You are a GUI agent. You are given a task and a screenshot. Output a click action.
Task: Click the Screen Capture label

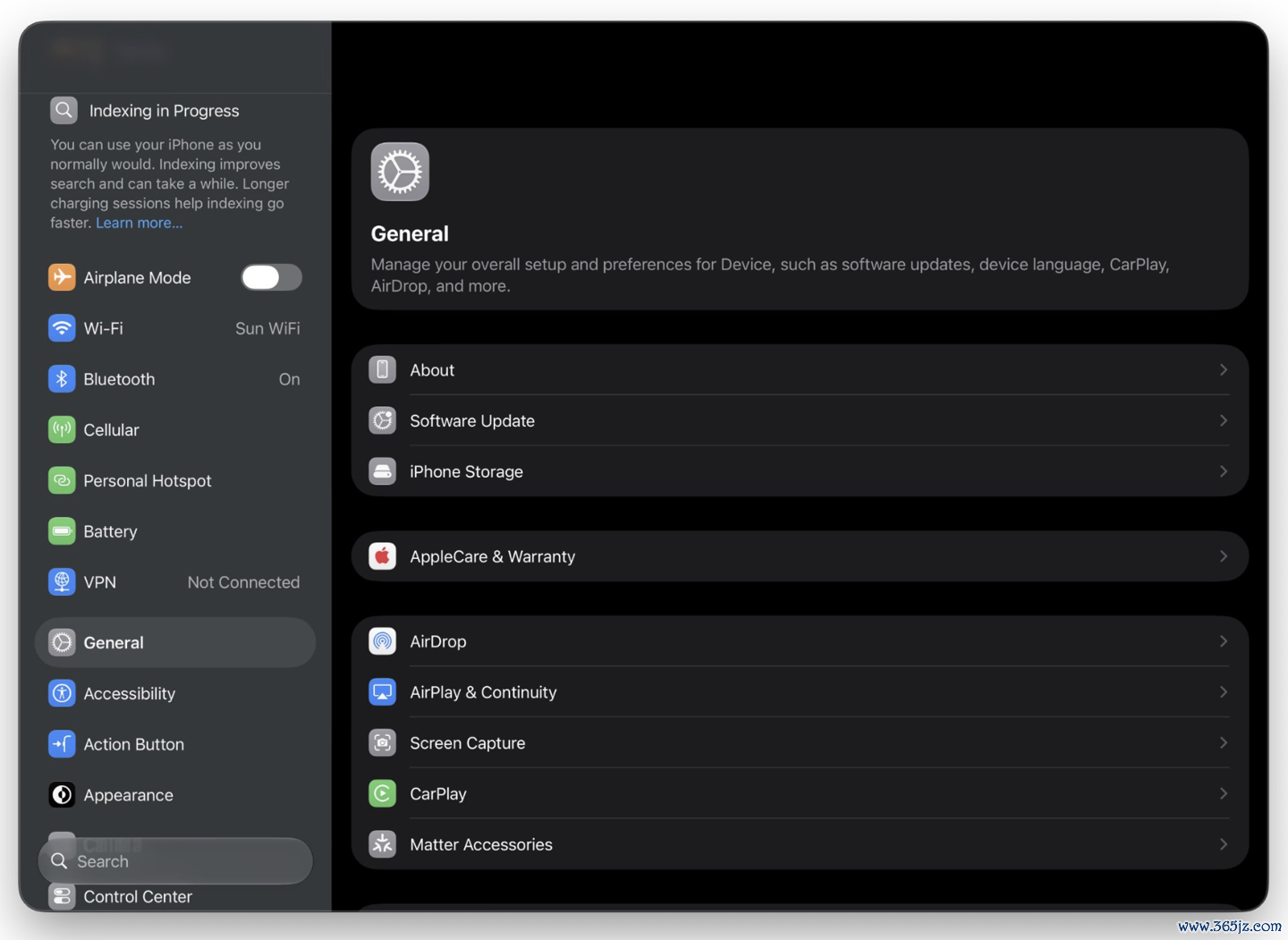coord(468,743)
